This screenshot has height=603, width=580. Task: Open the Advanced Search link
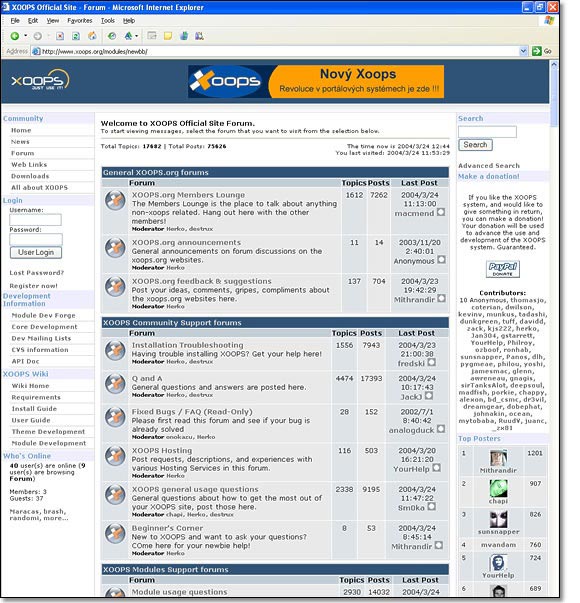[488, 166]
